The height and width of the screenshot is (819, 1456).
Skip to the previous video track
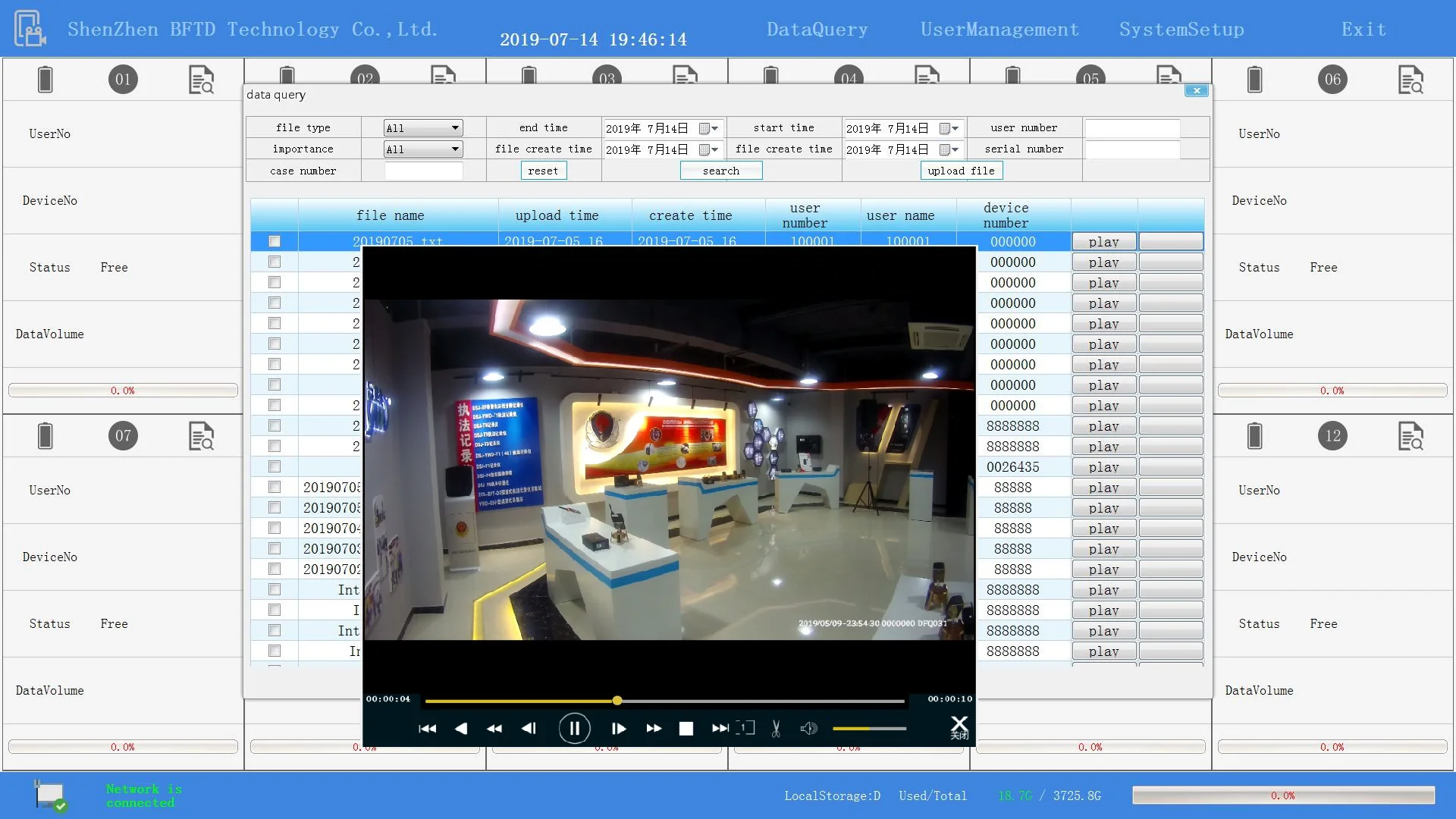click(427, 729)
